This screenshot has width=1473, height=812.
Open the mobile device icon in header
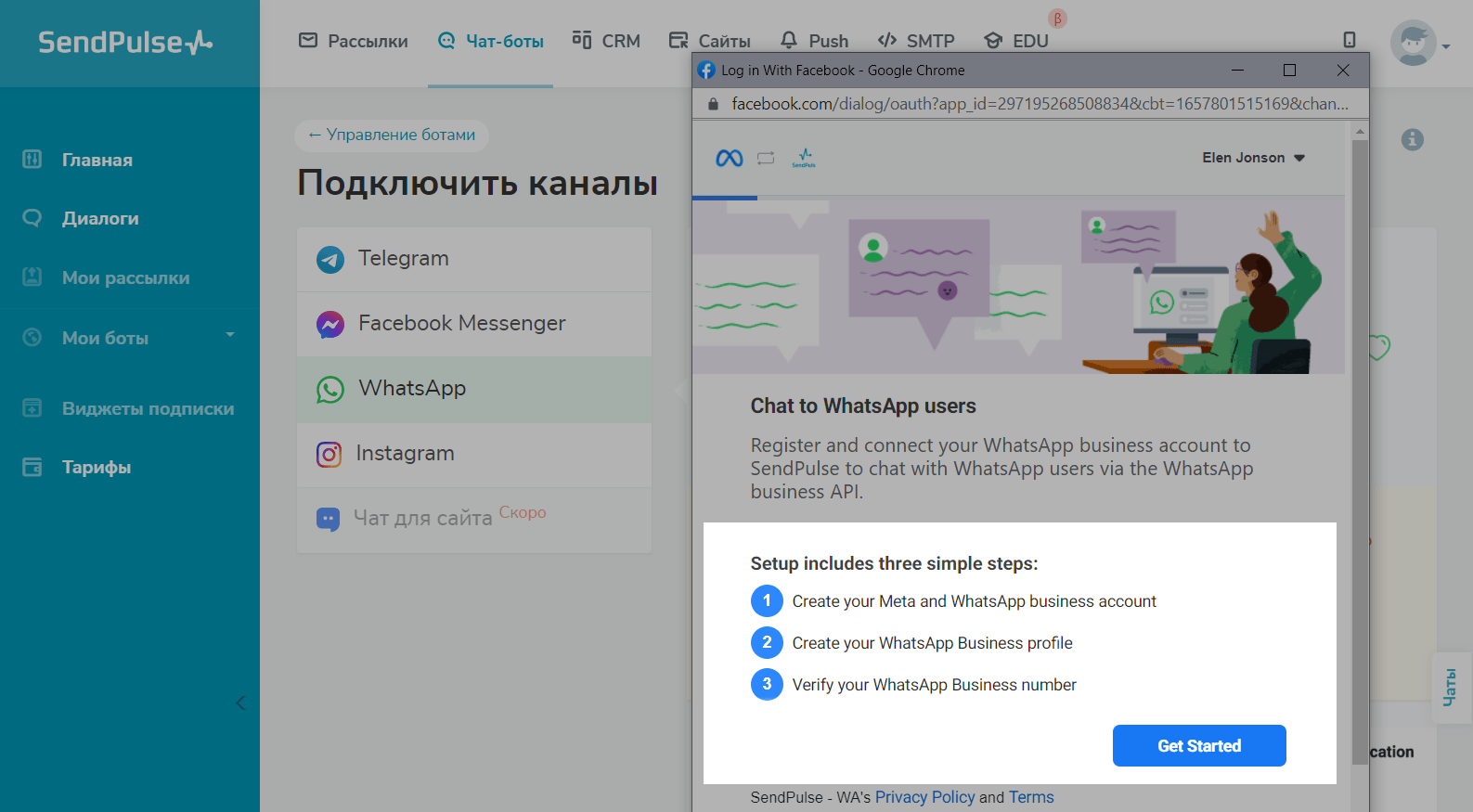[1349, 40]
